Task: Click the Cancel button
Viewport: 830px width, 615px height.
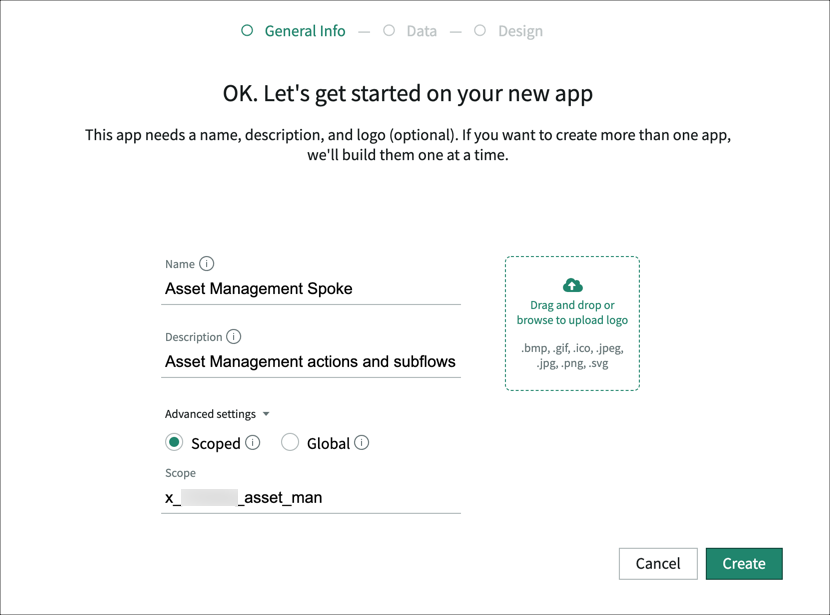Action: click(658, 563)
